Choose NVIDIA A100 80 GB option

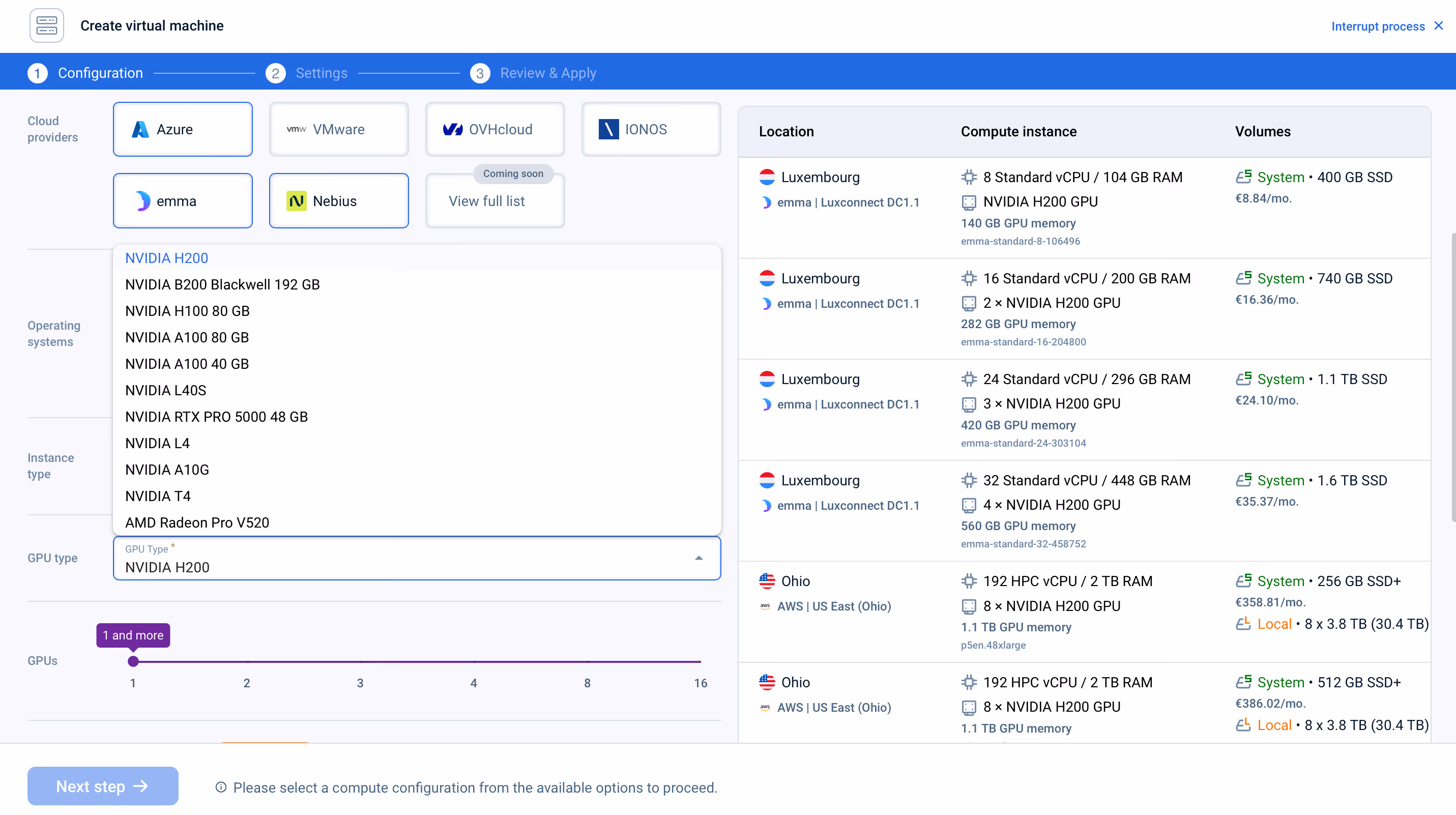click(417, 337)
